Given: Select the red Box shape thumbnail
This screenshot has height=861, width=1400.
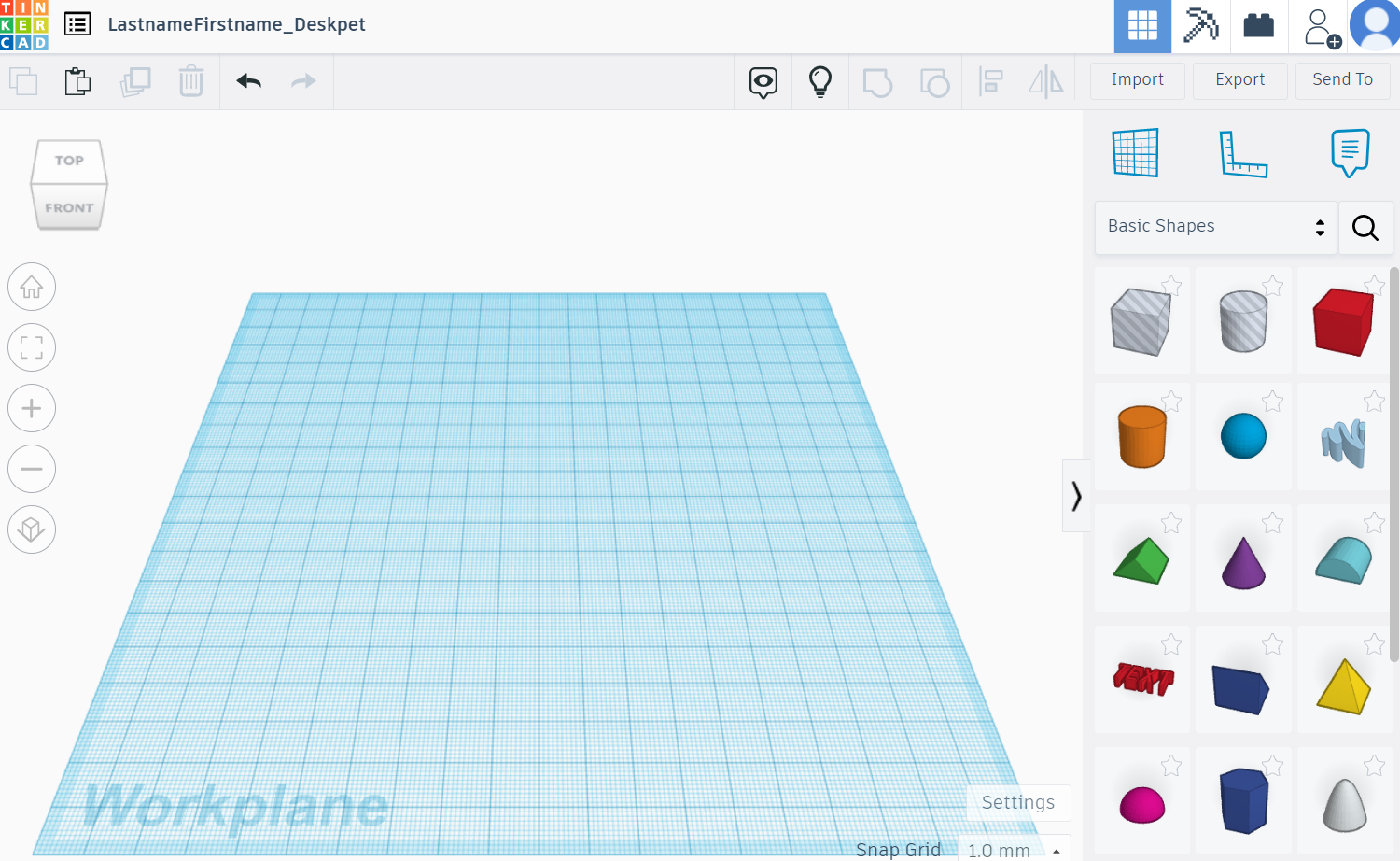Looking at the screenshot, I should click(x=1343, y=320).
